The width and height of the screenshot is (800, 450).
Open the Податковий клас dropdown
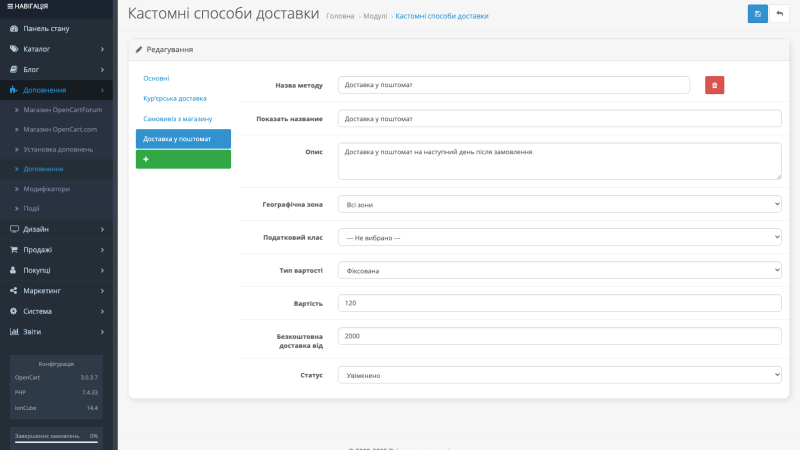point(559,237)
